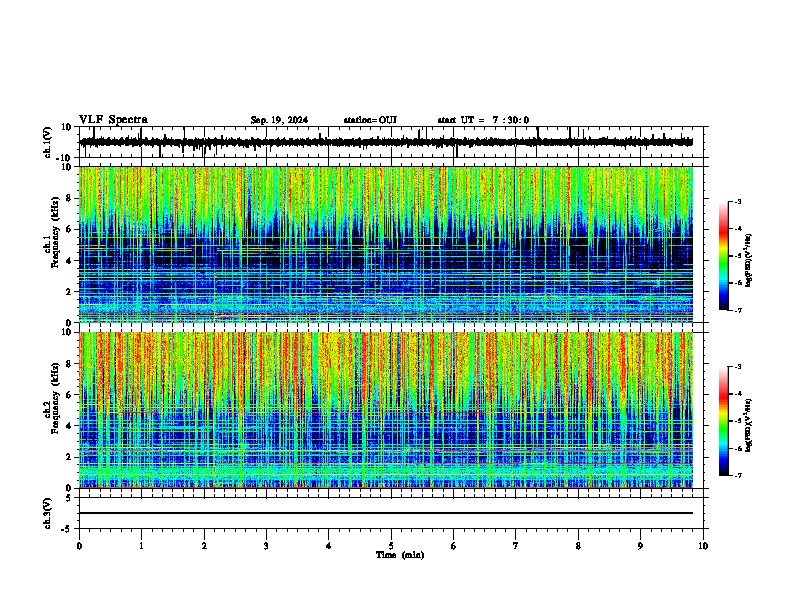The width and height of the screenshot is (792, 612).
Task: Click the "2" kHz tick on ch.2 frequency axis
Action: point(70,457)
